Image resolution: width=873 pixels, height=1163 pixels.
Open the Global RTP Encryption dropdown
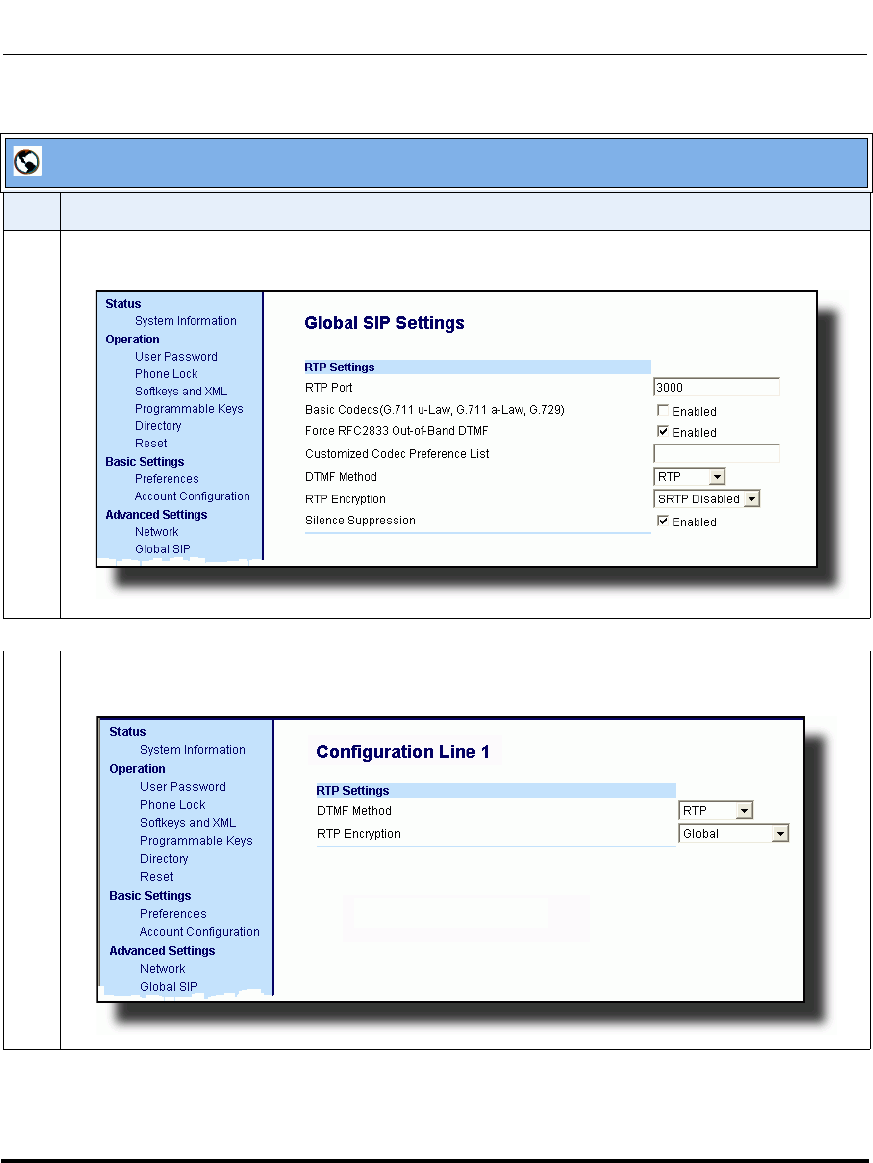click(734, 834)
